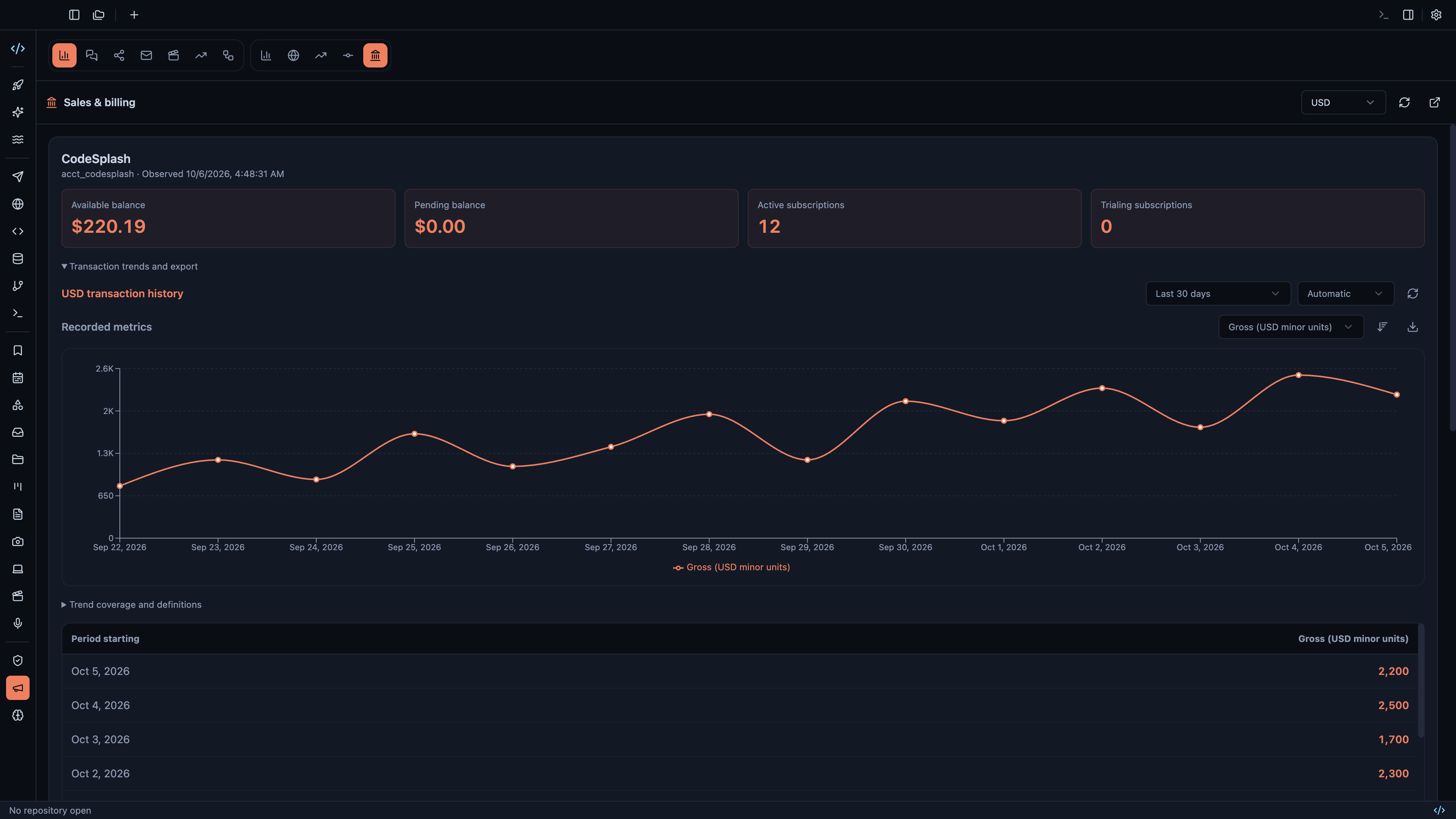Viewport: 1456px width, 819px height.
Task: Click the Gross (USD minor units) column header
Action: (1353, 638)
